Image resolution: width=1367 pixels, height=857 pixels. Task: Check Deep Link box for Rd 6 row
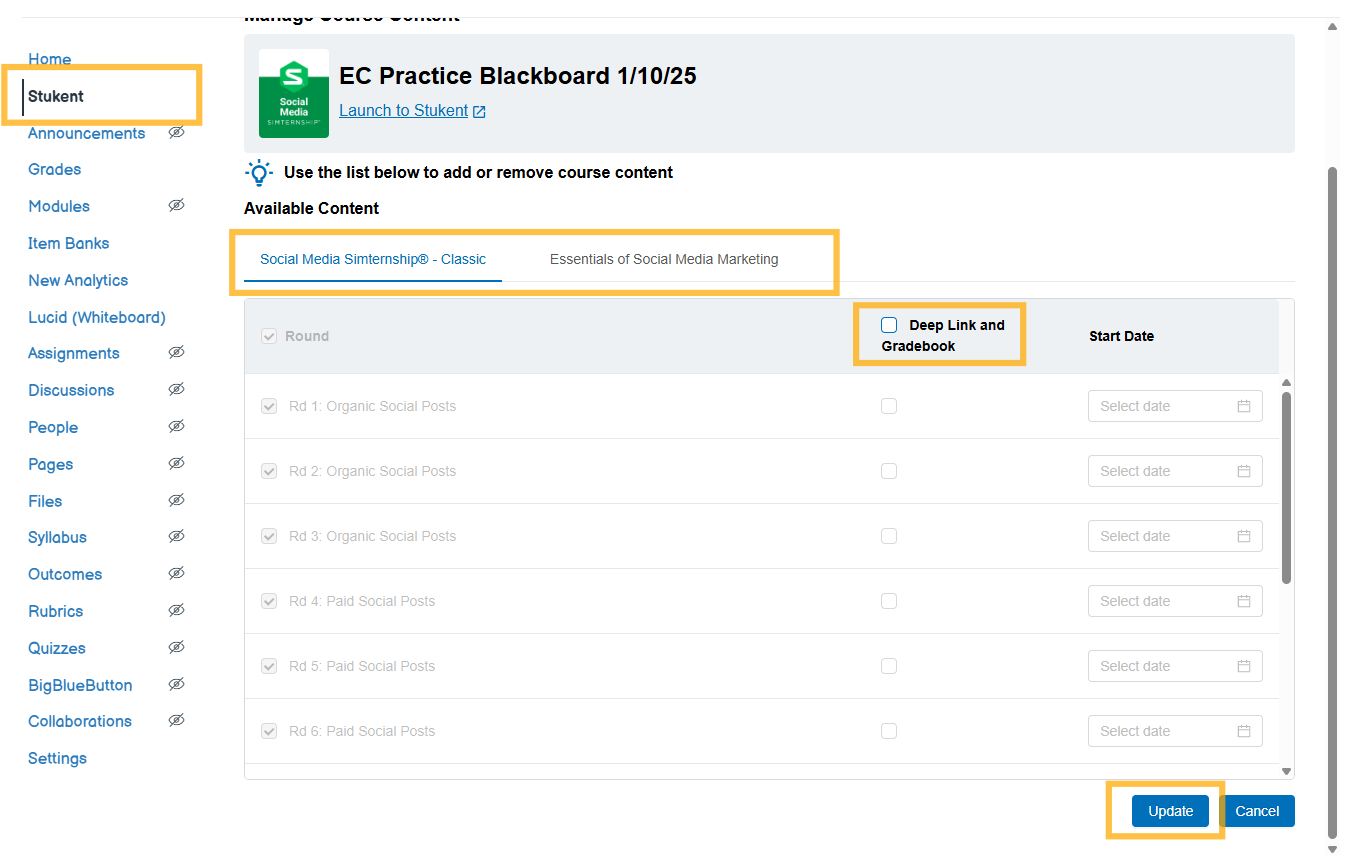(x=889, y=731)
